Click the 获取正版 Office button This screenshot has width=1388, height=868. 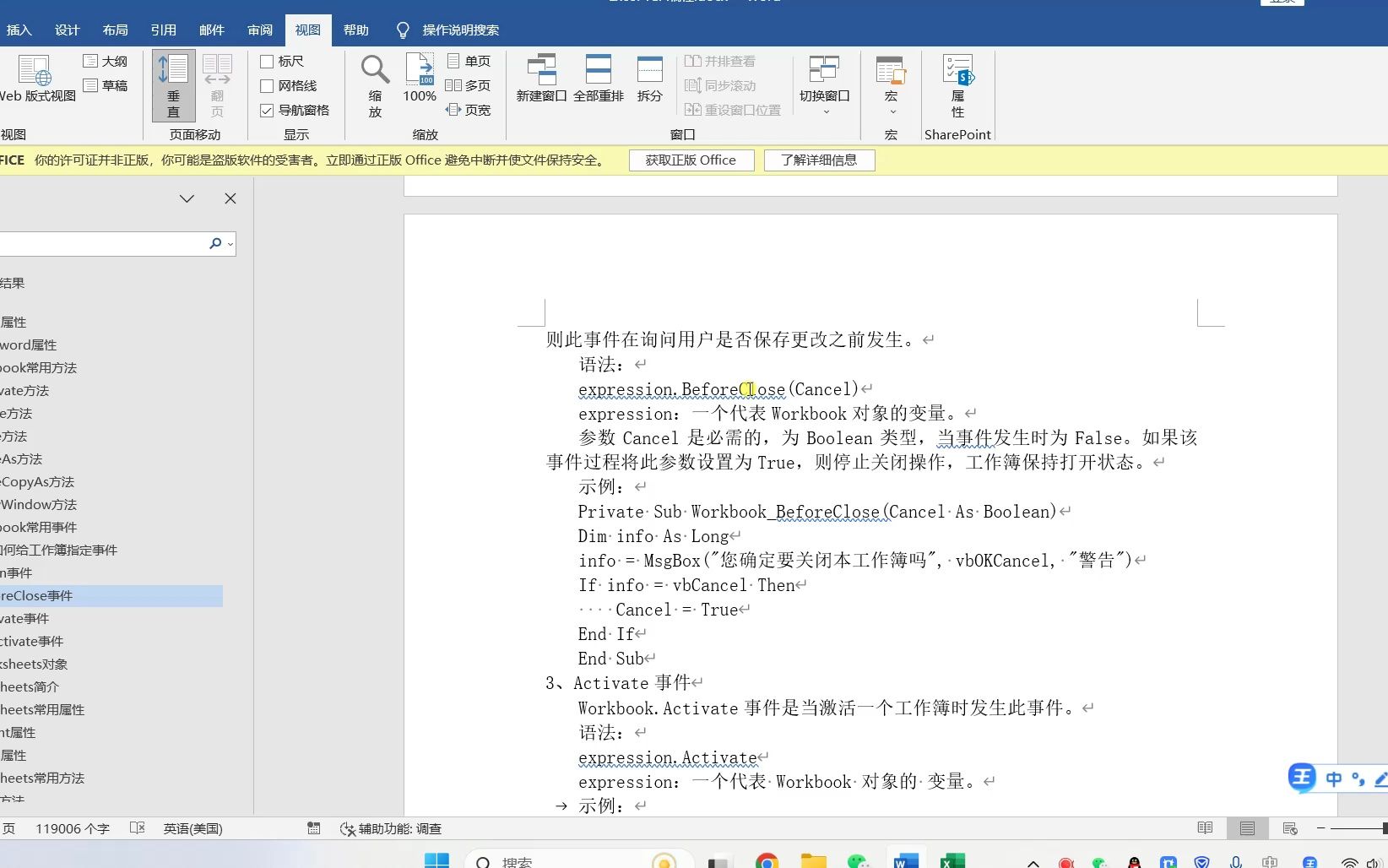tap(691, 160)
